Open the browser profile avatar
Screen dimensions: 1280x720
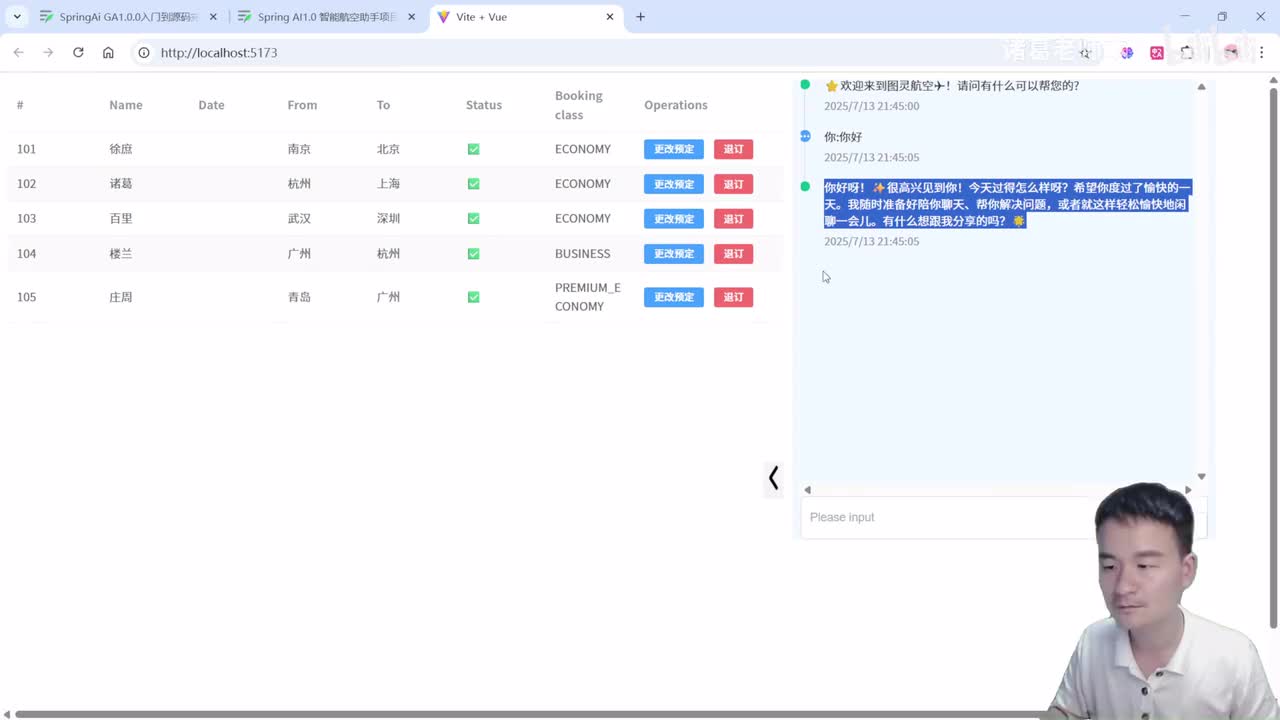point(1231,52)
